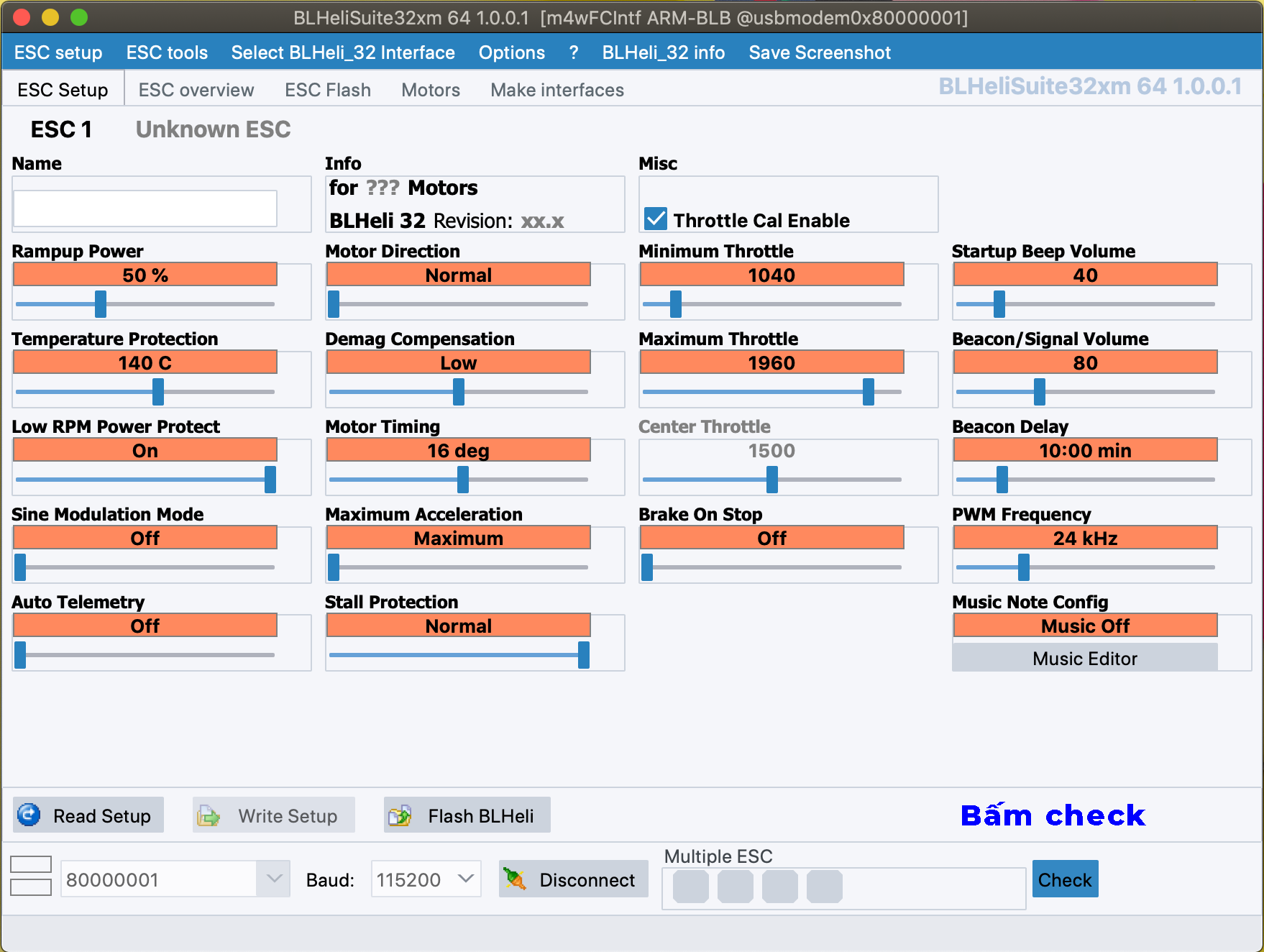Screen dimensions: 1264x952
Task: Expand the port 80000001 dropdown
Action: 274,879
